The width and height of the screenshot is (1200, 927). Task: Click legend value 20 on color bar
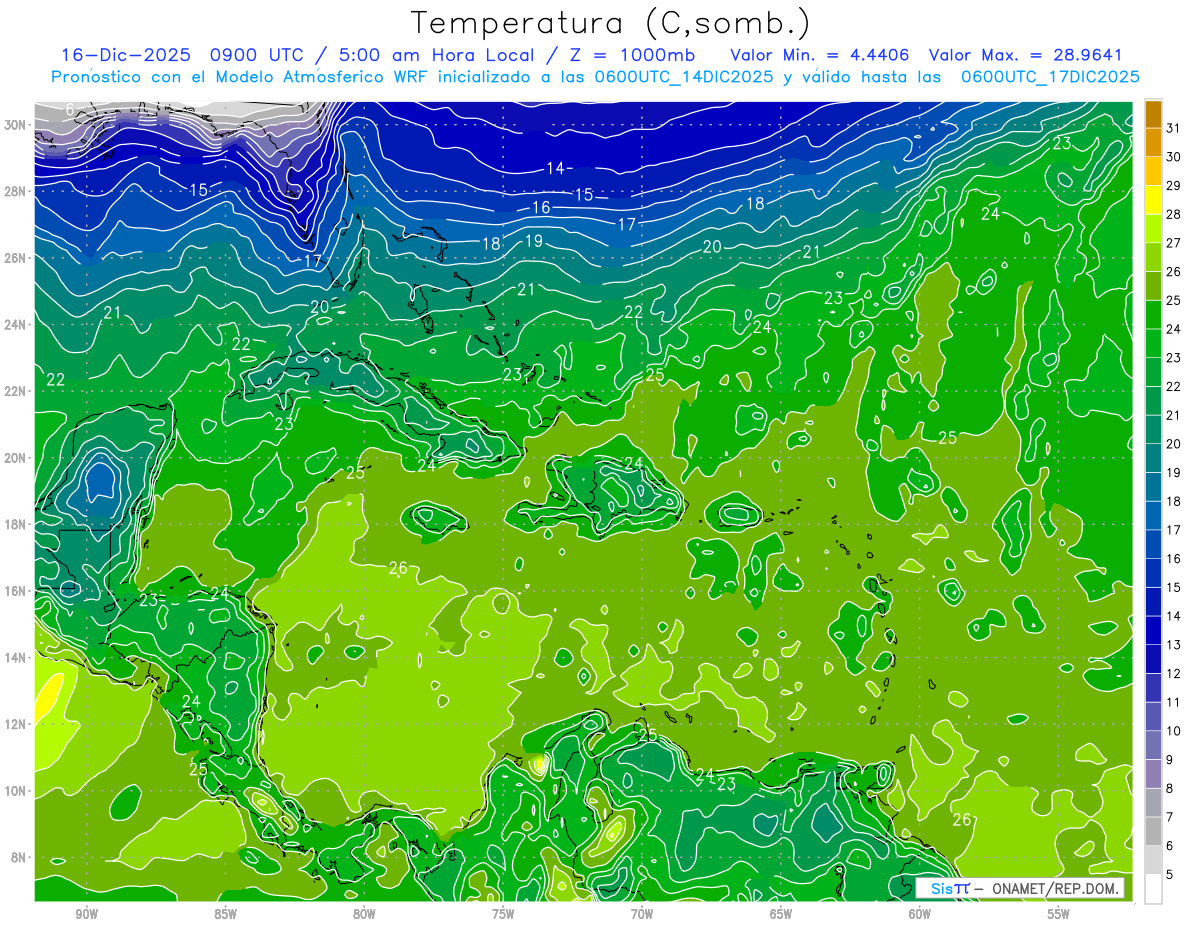(1174, 444)
